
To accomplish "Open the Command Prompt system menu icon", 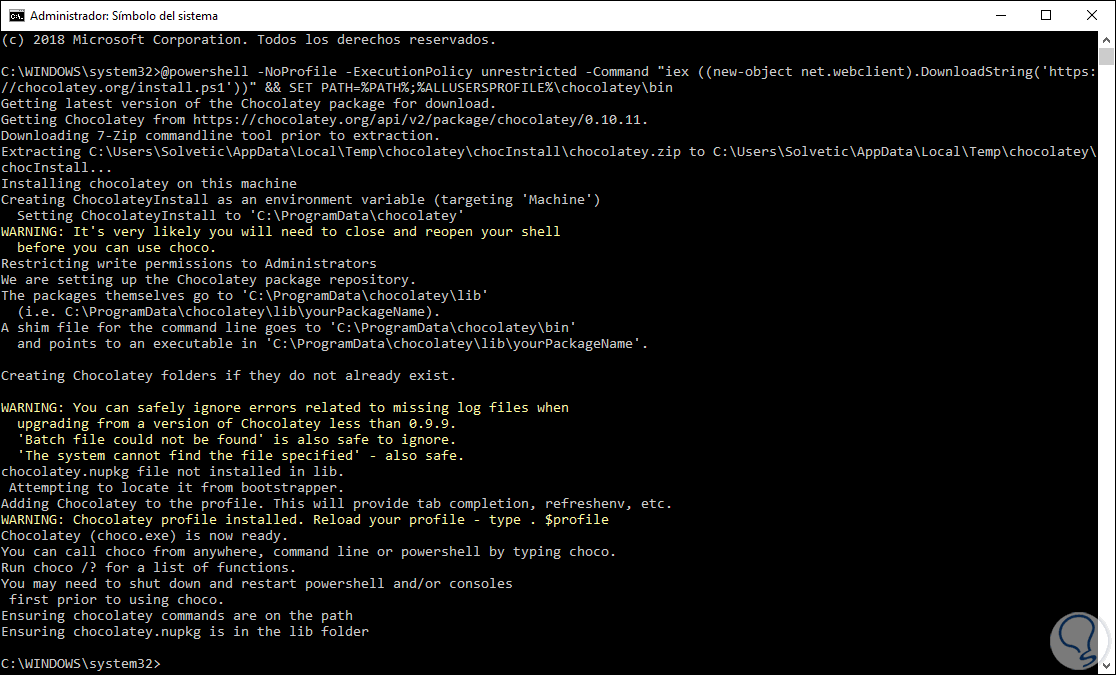I will (x=16, y=15).
